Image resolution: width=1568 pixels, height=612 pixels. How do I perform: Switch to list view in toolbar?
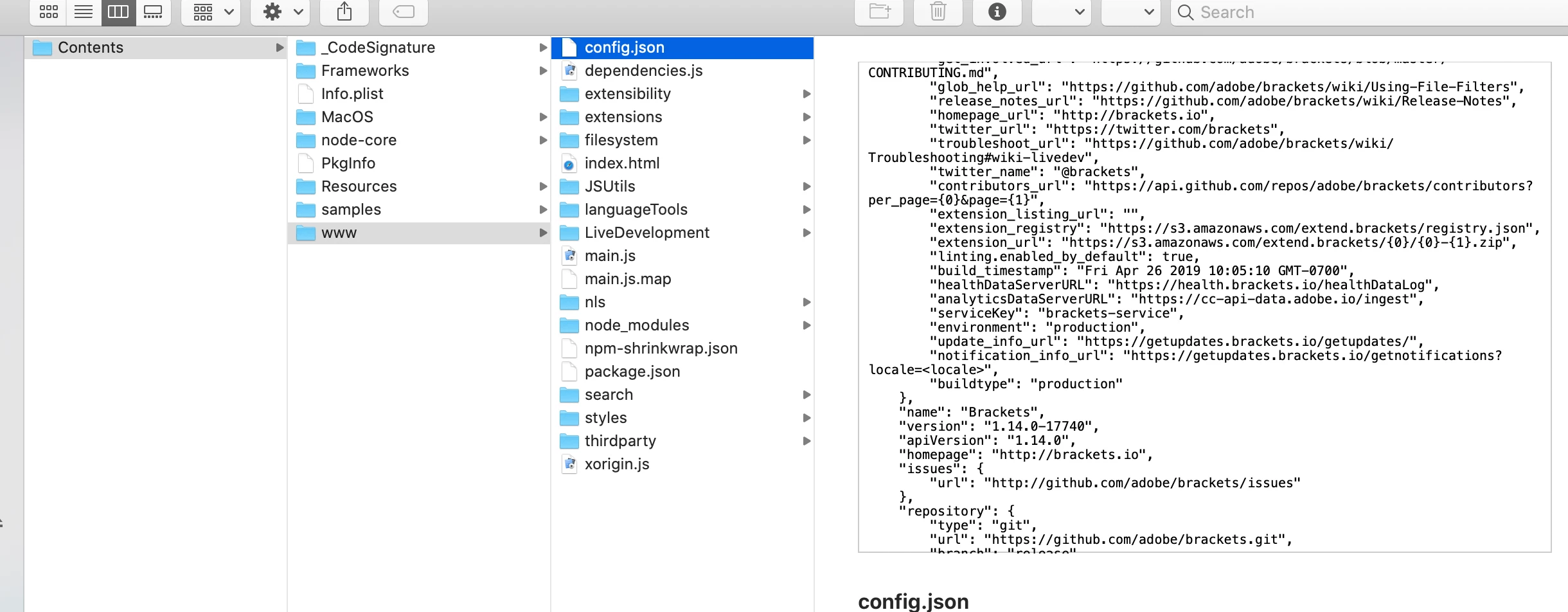tap(84, 12)
